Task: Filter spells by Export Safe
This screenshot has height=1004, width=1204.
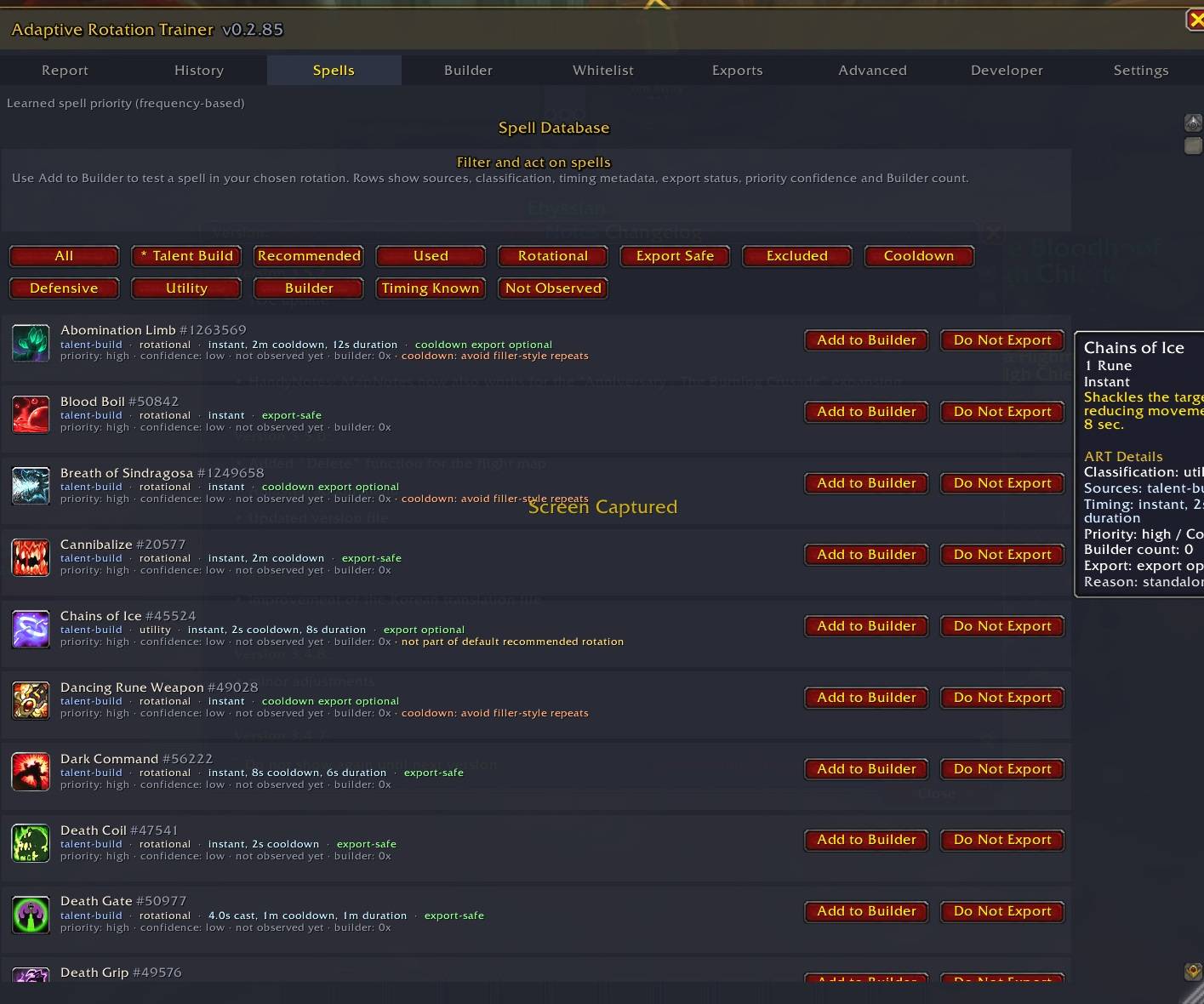Action: click(x=675, y=256)
